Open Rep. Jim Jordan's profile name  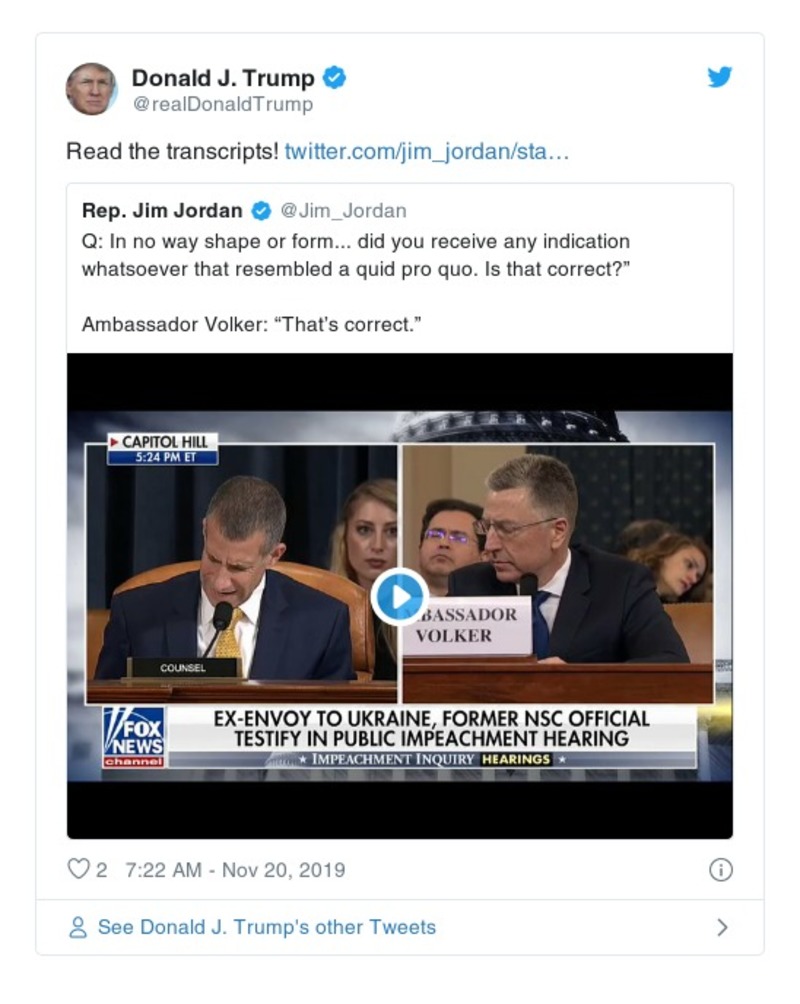click(162, 211)
